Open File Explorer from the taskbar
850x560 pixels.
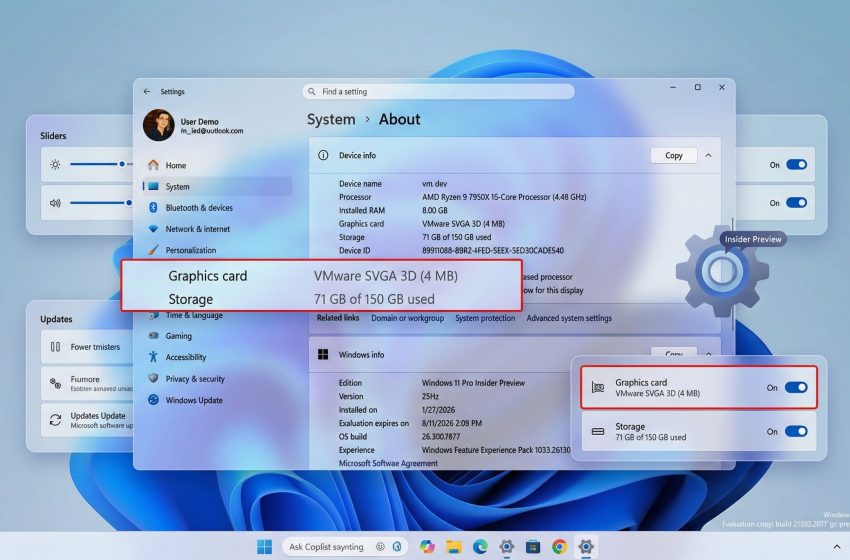tap(454, 546)
